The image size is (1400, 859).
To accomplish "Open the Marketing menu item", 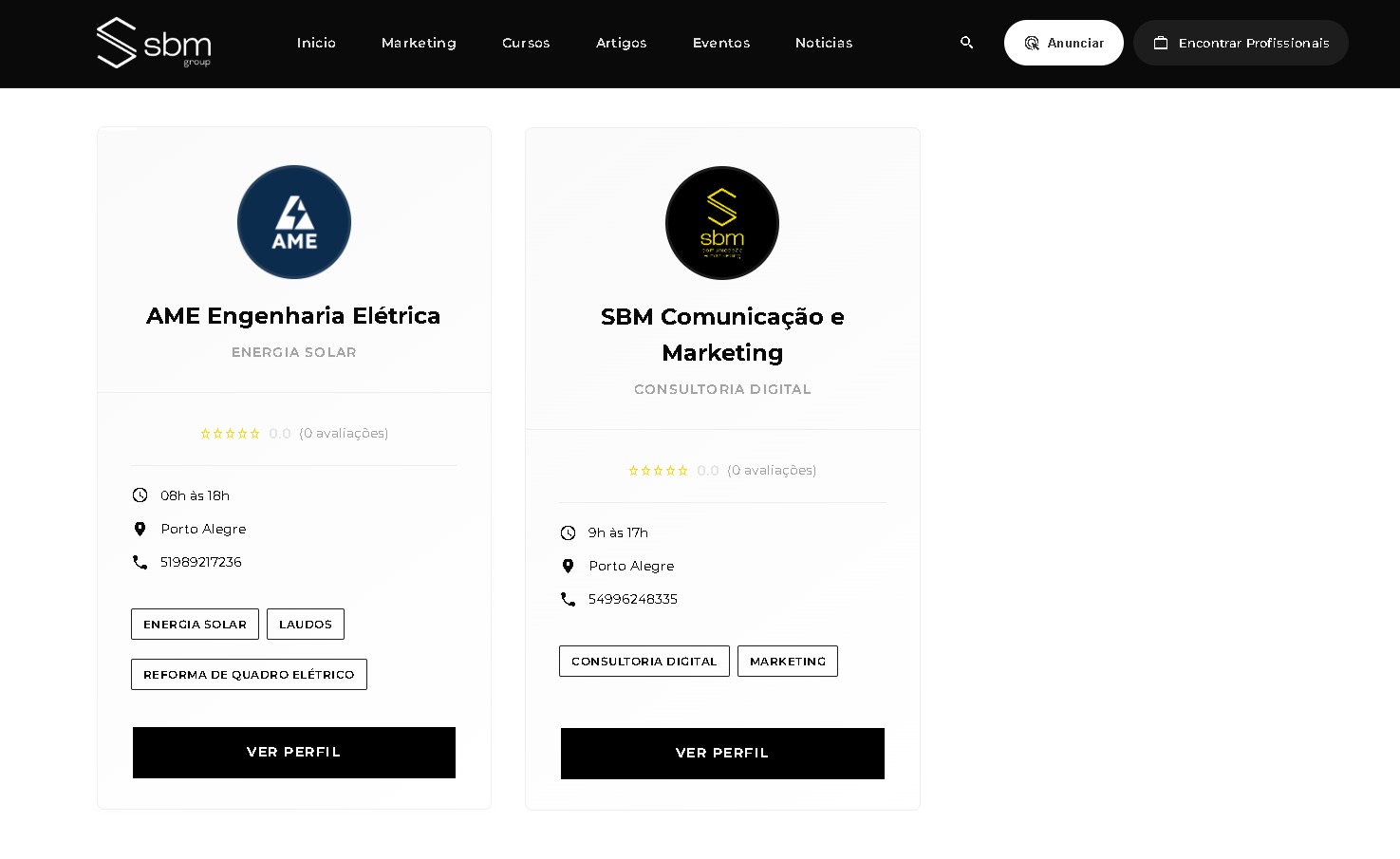I will point(419,43).
